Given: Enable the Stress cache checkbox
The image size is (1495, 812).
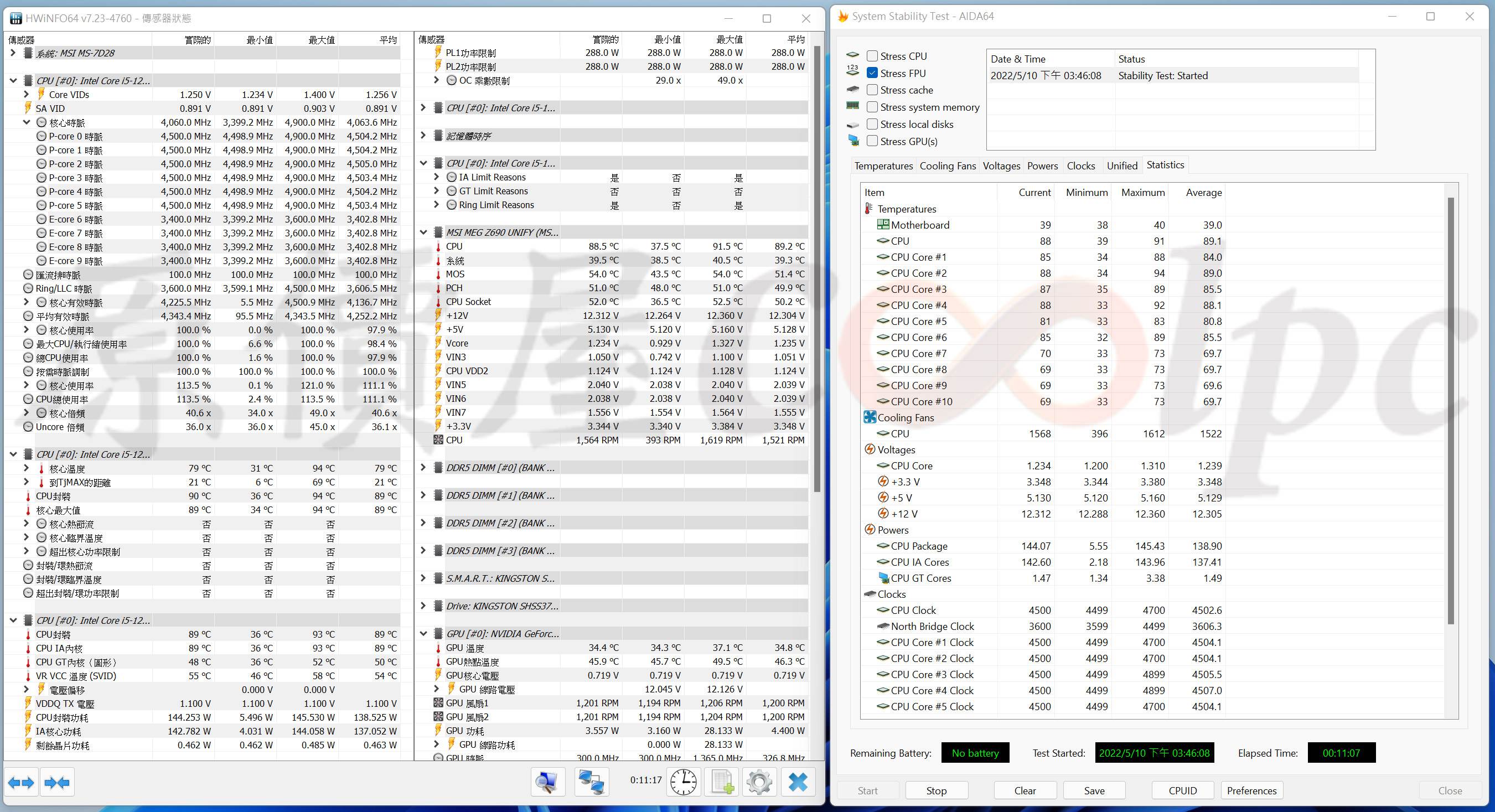Looking at the screenshot, I should pyautogui.click(x=872, y=90).
